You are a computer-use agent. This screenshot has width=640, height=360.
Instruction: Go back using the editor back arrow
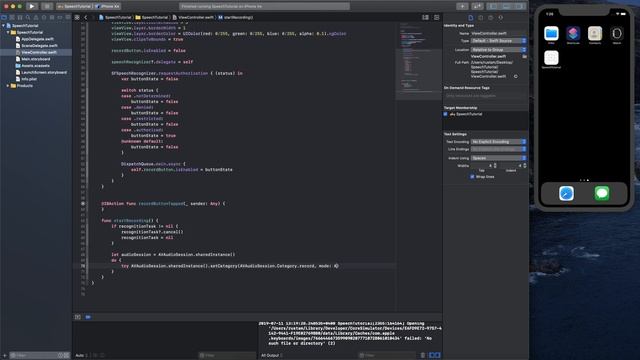(86, 18)
